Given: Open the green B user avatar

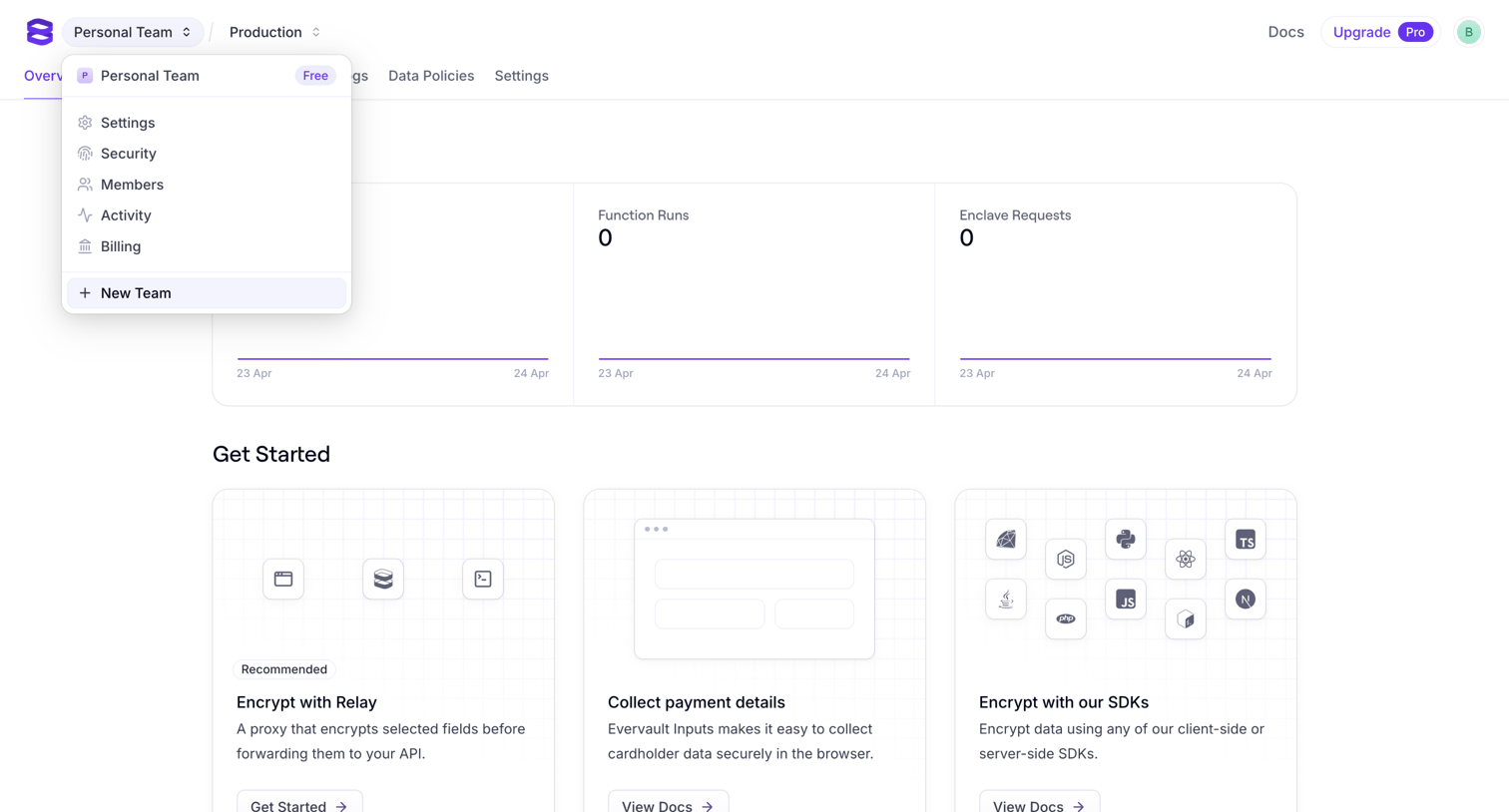Looking at the screenshot, I should [x=1468, y=32].
